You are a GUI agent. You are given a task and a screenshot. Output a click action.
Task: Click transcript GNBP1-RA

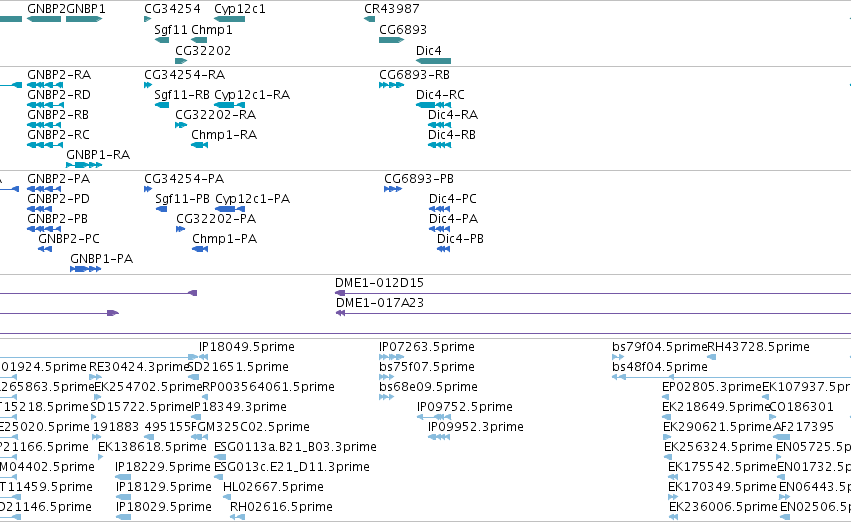click(x=98, y=155)
